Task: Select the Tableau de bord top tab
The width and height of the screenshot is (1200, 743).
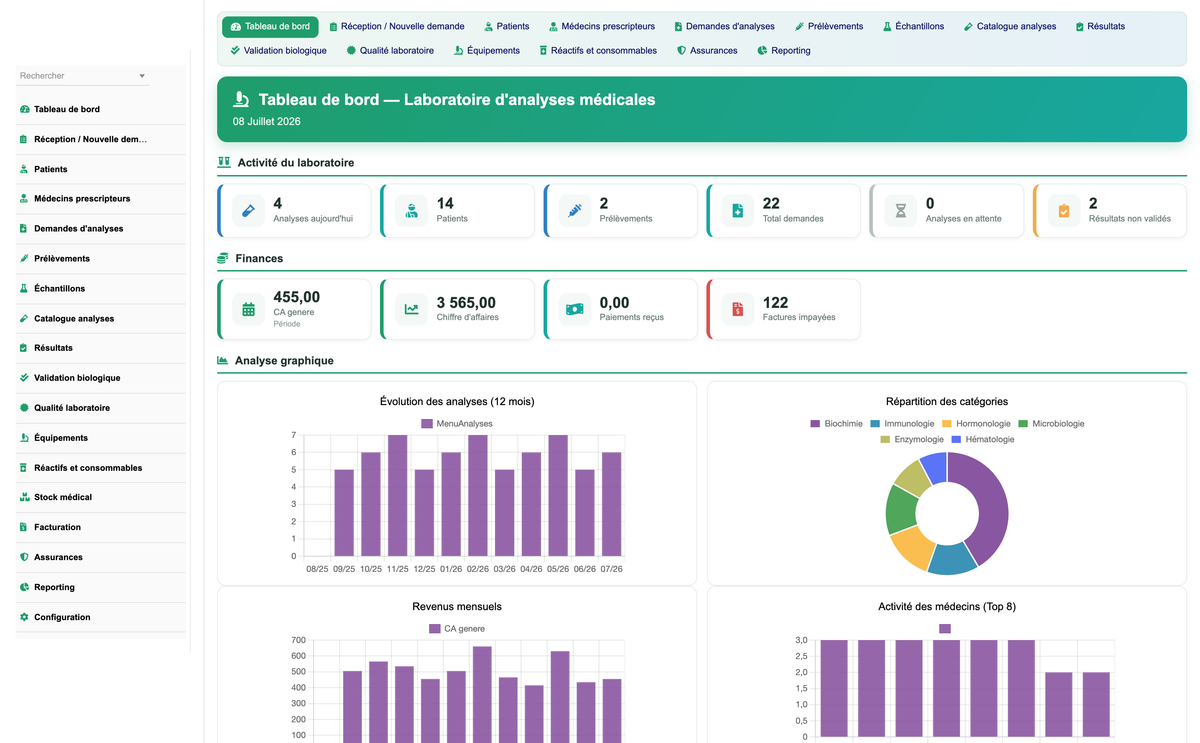Action: (x=270, y=27)
